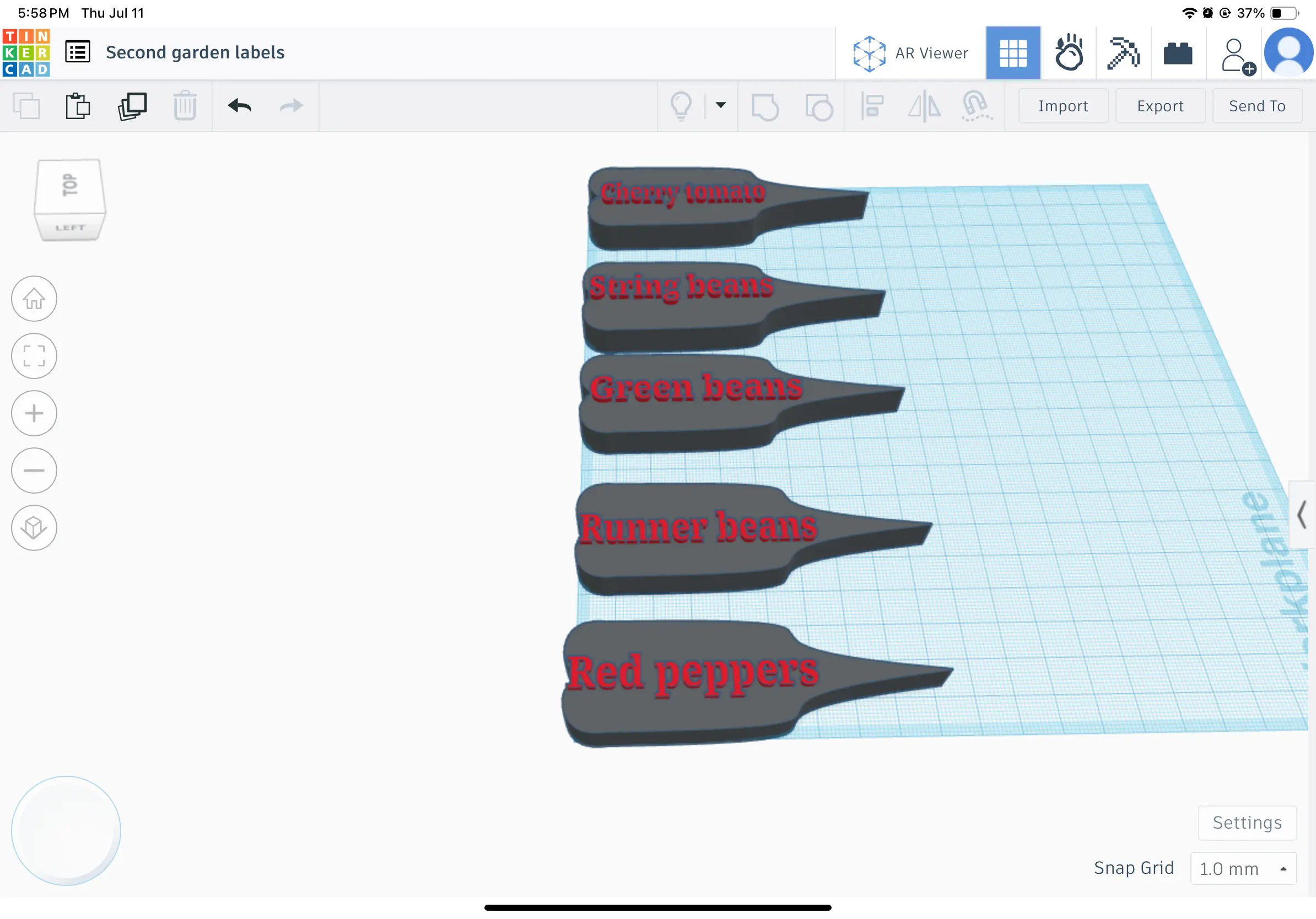
Task: Toggle the 3D design grid view
Action: coord(1013,53)
